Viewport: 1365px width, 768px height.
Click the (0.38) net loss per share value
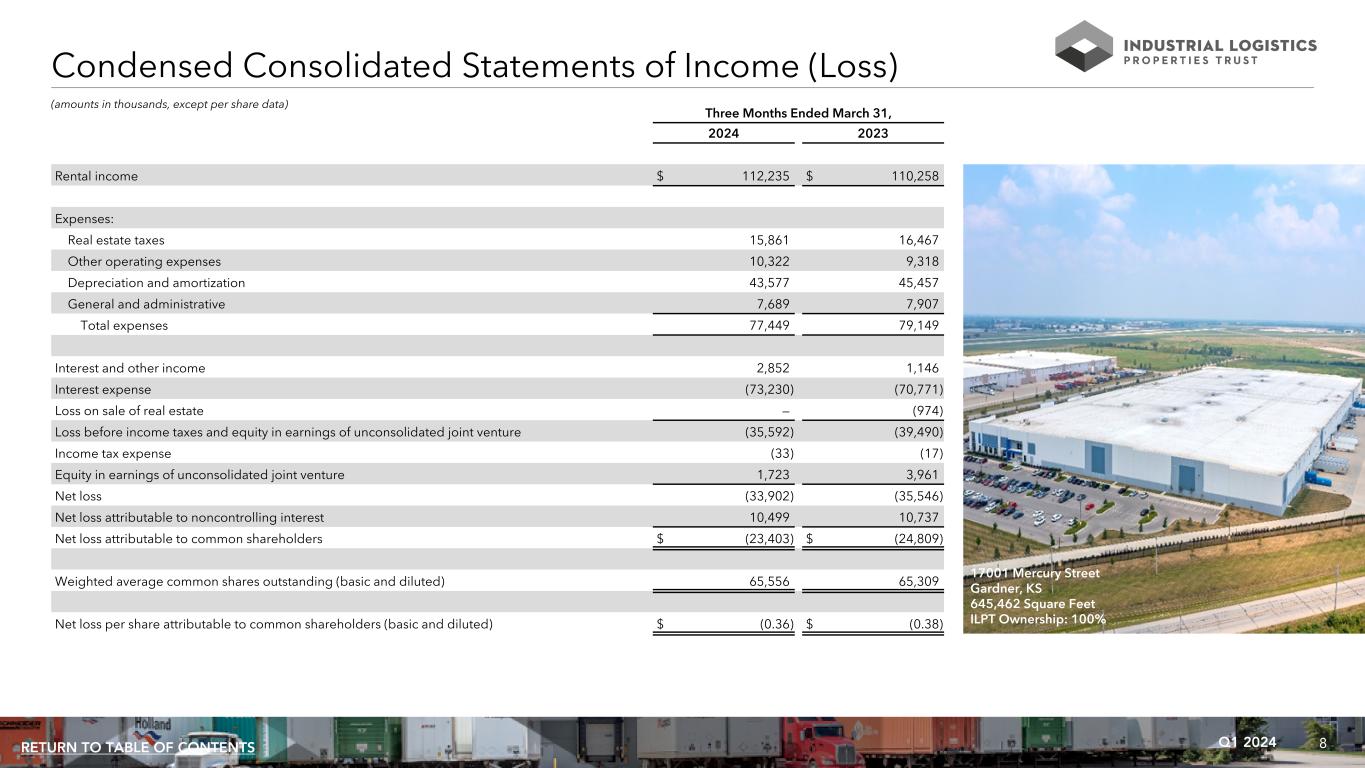pos(920,625)
